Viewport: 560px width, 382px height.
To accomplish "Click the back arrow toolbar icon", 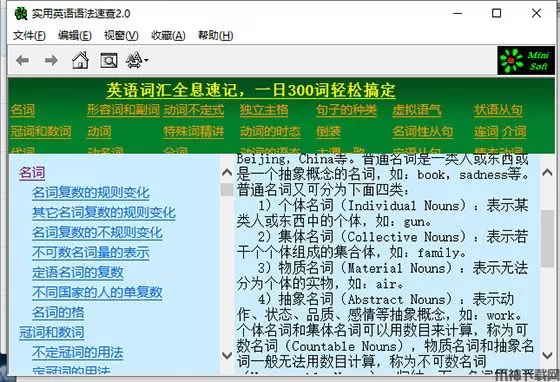I will click(22, 60).
